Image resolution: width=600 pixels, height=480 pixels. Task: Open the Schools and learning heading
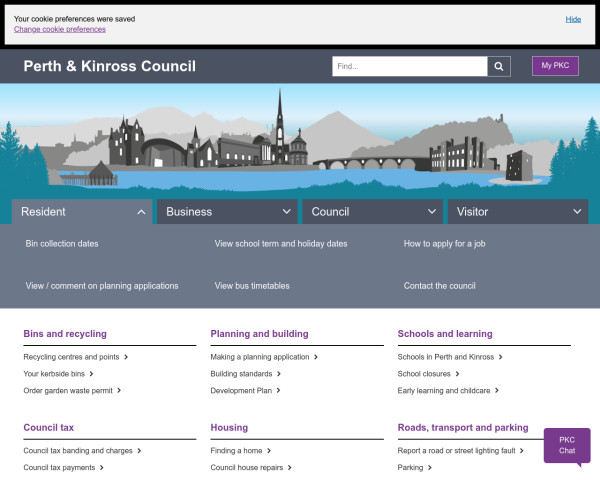click(x=445, y=334)
